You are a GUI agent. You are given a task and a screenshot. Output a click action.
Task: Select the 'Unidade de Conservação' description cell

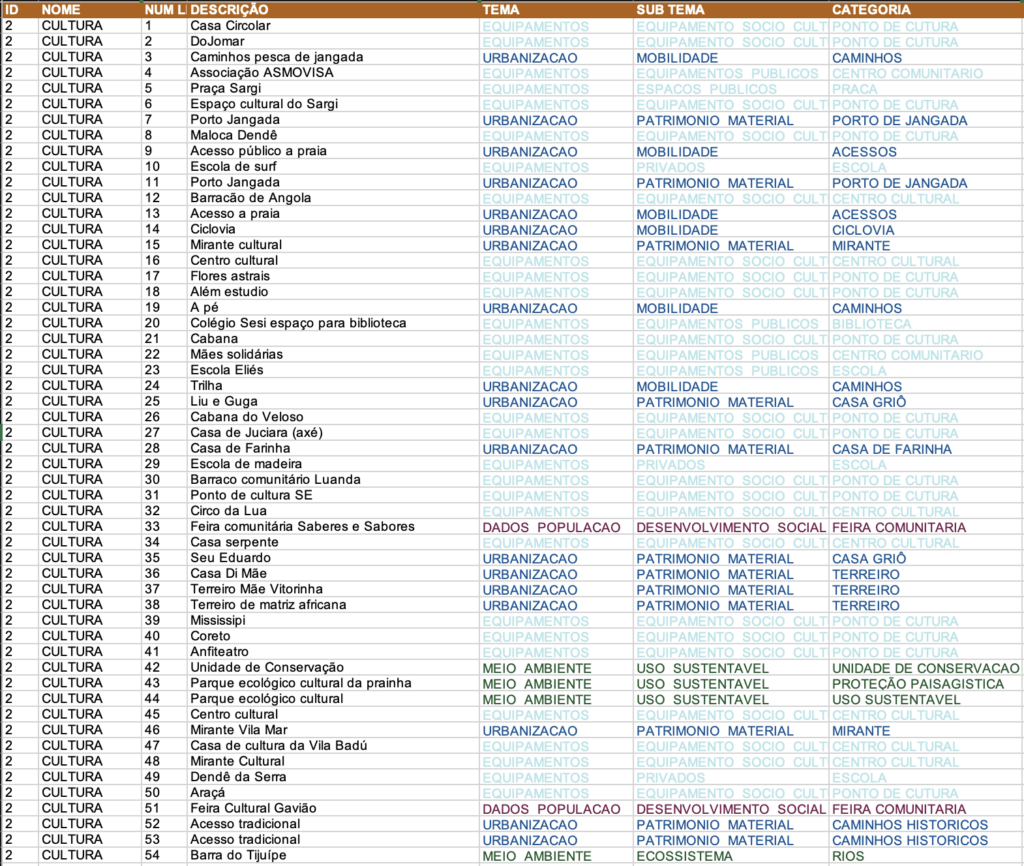coord(267,667)
